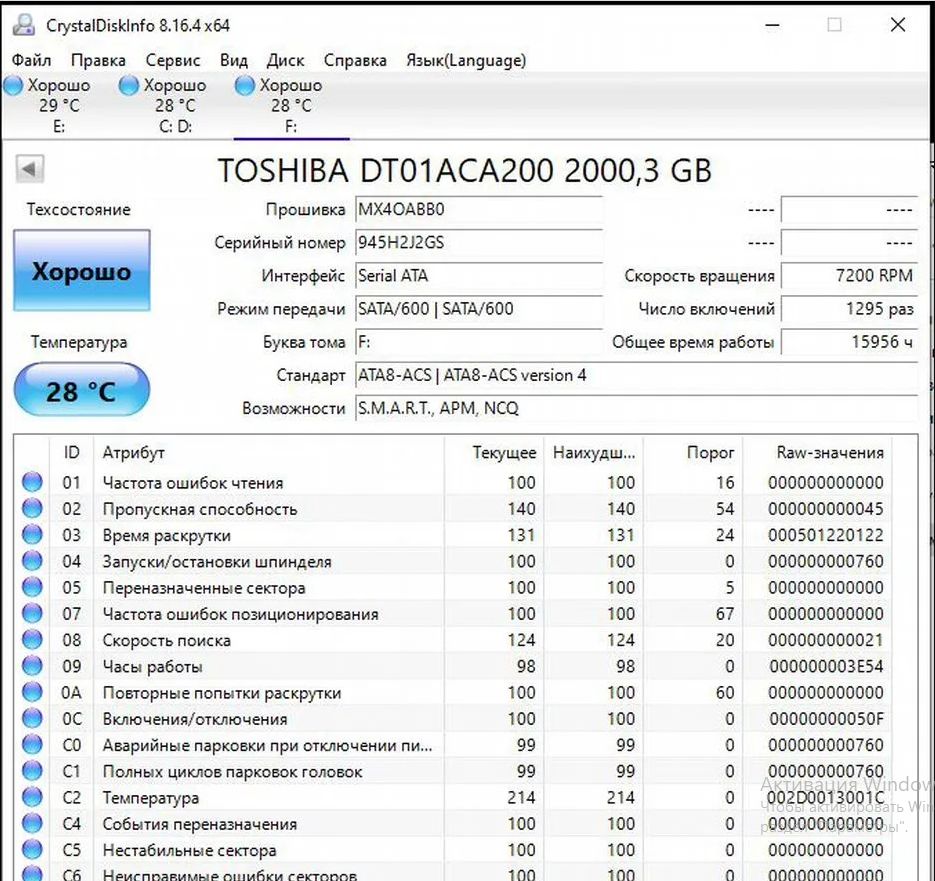Click the Общее время работы label

pos(693,342)
